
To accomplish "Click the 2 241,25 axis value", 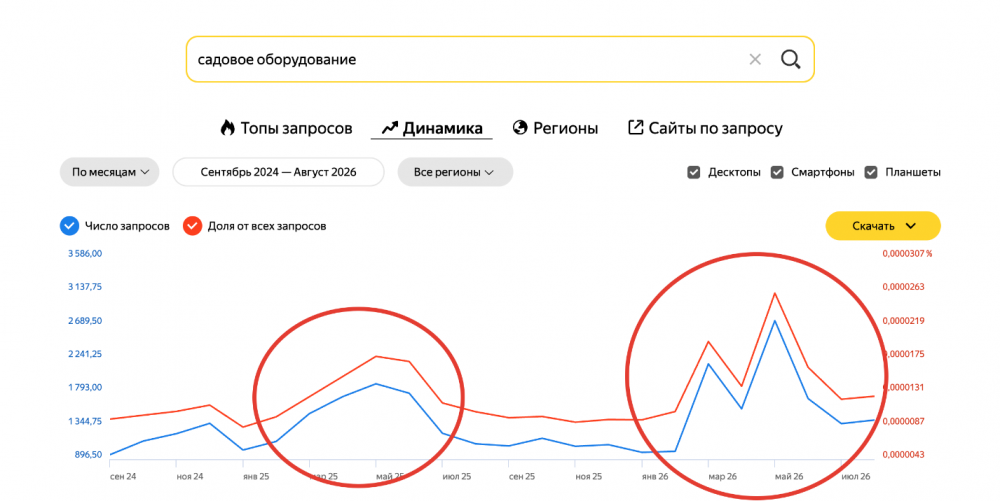I will tap(85, 354).
